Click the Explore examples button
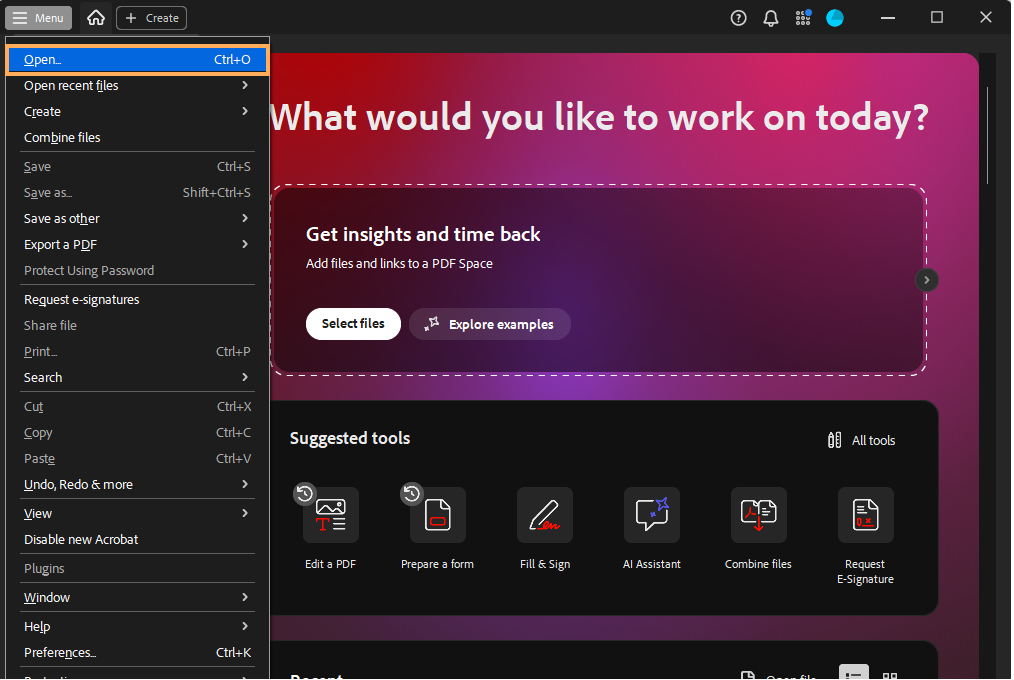The height and width of the screenshot is (680, 1014). pyautogui.click(x=490, y=325)
